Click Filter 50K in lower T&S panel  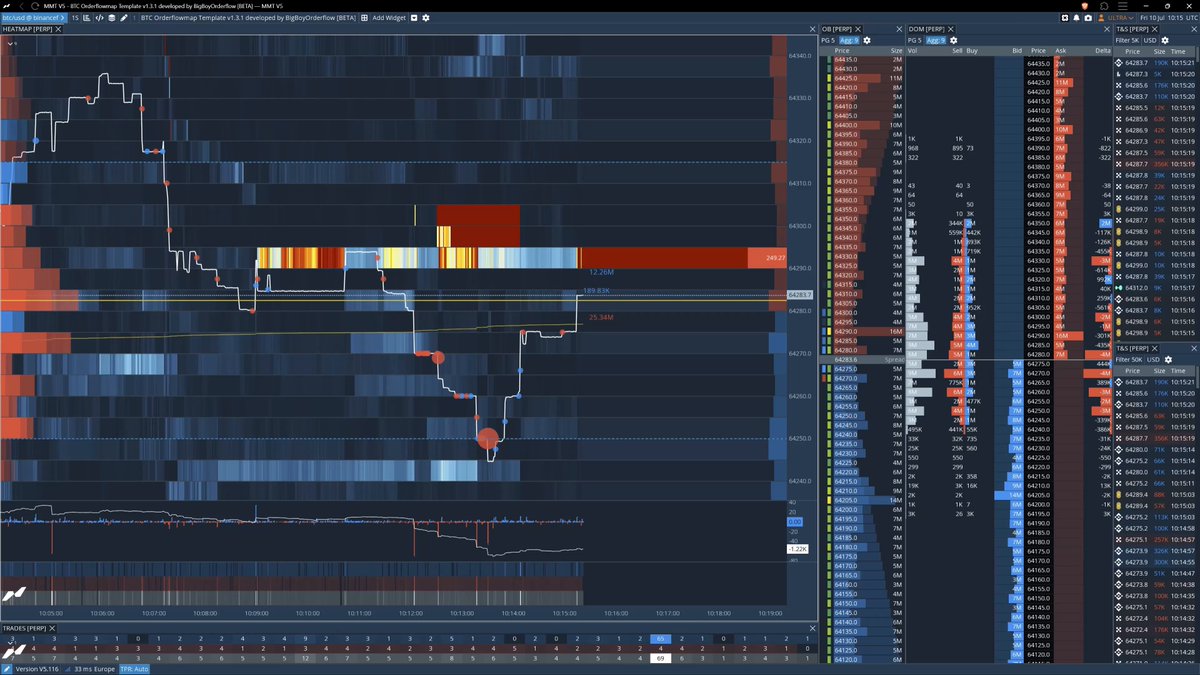click(x=1130, y=359)
